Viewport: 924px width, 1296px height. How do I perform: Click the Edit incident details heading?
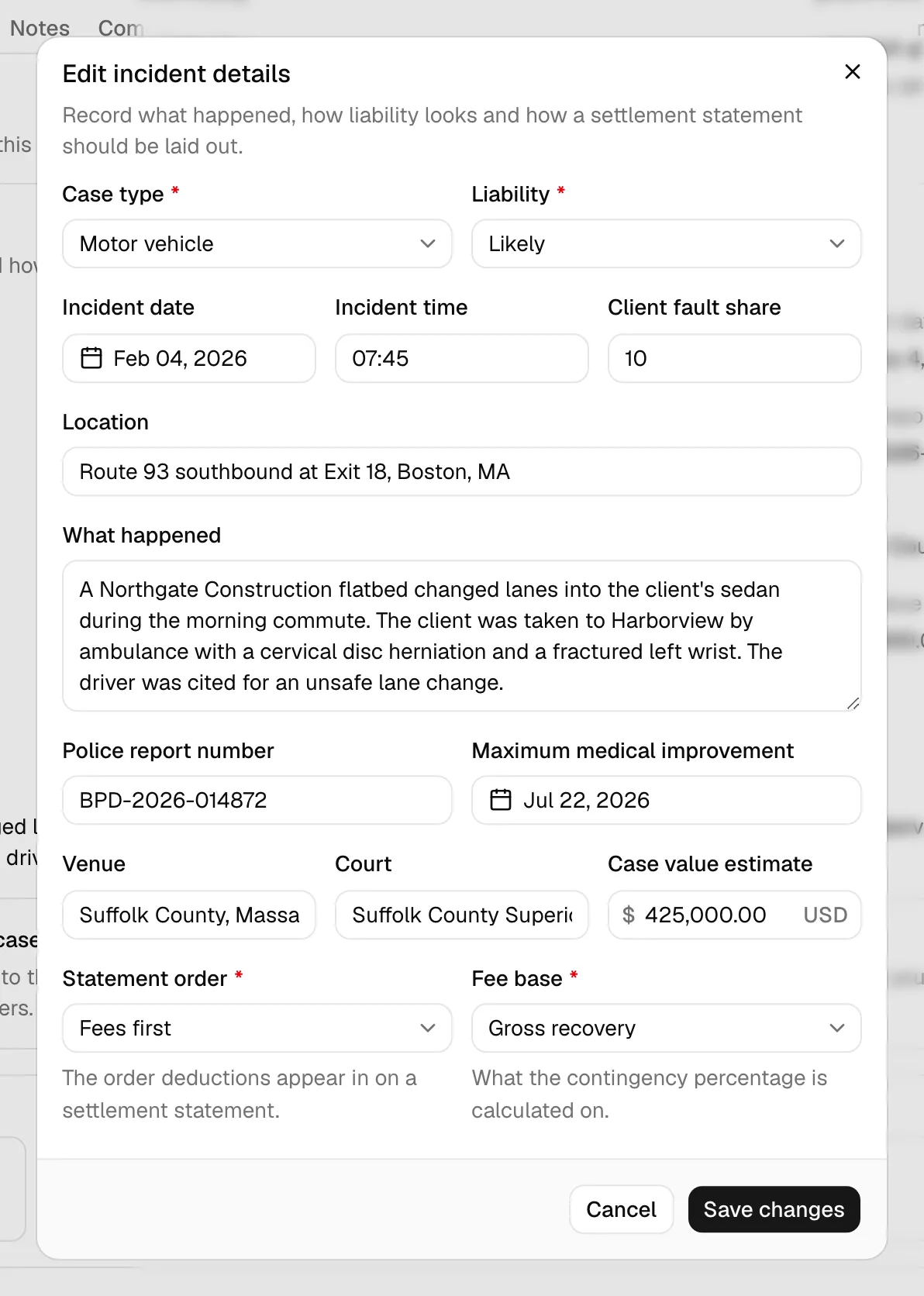[x=177, y=74]
